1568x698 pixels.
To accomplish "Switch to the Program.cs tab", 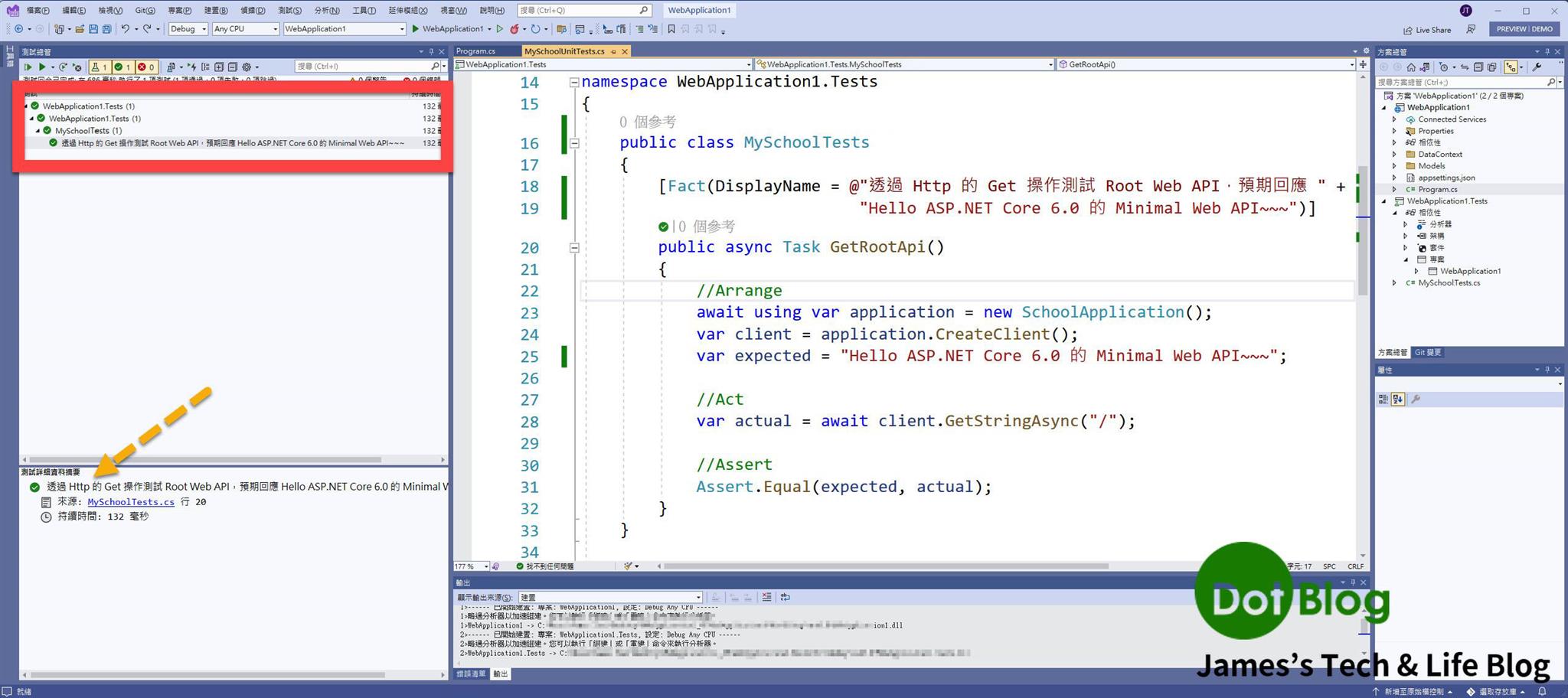I will 476,51.
